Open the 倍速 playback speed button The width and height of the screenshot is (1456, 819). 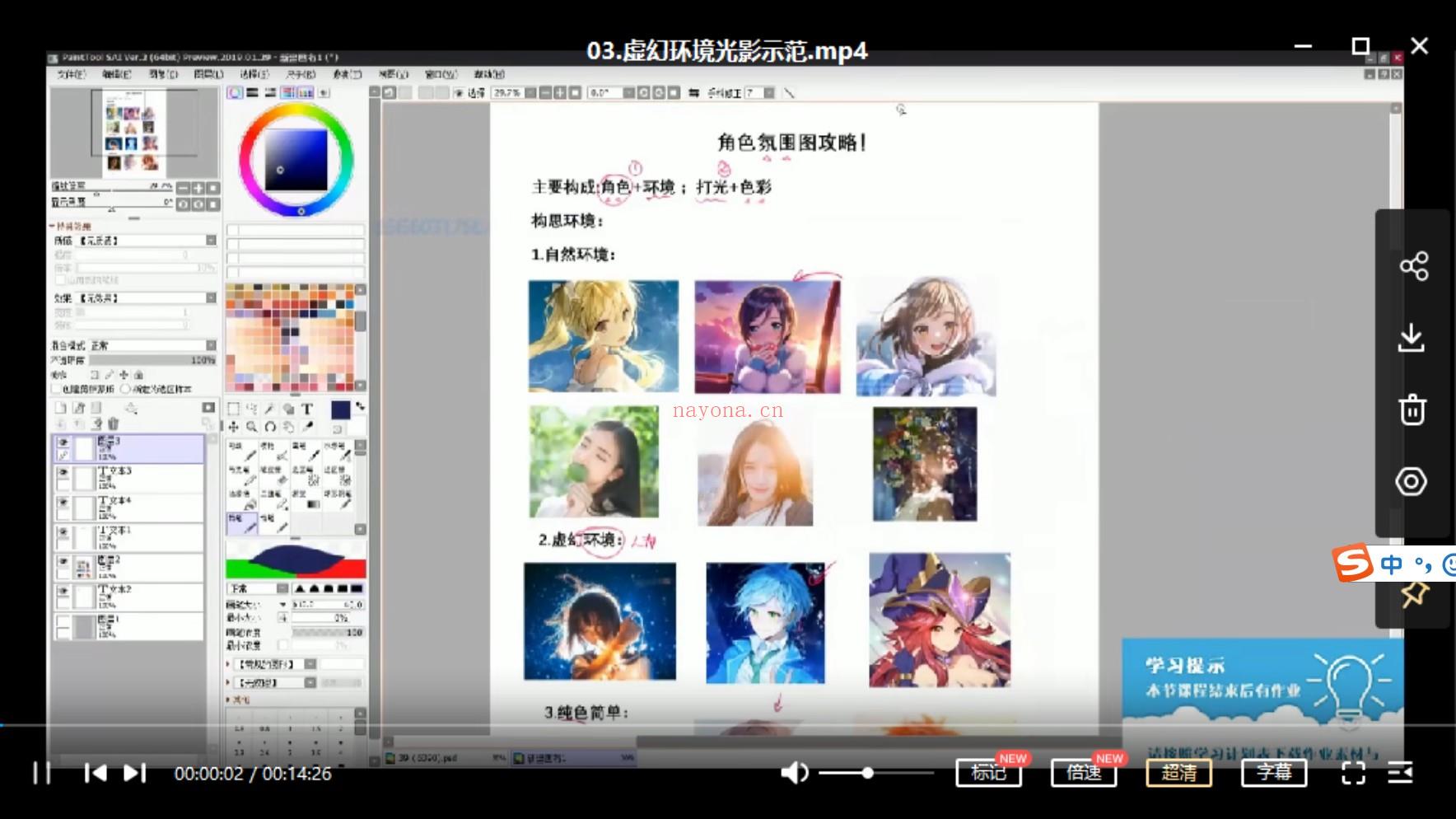(x=1084, y=773)
